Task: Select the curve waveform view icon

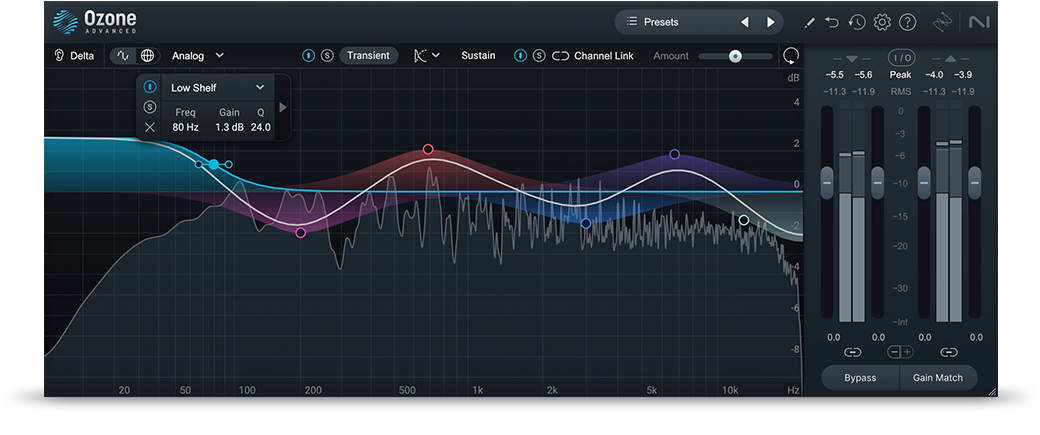Action: tap(123, 56)
